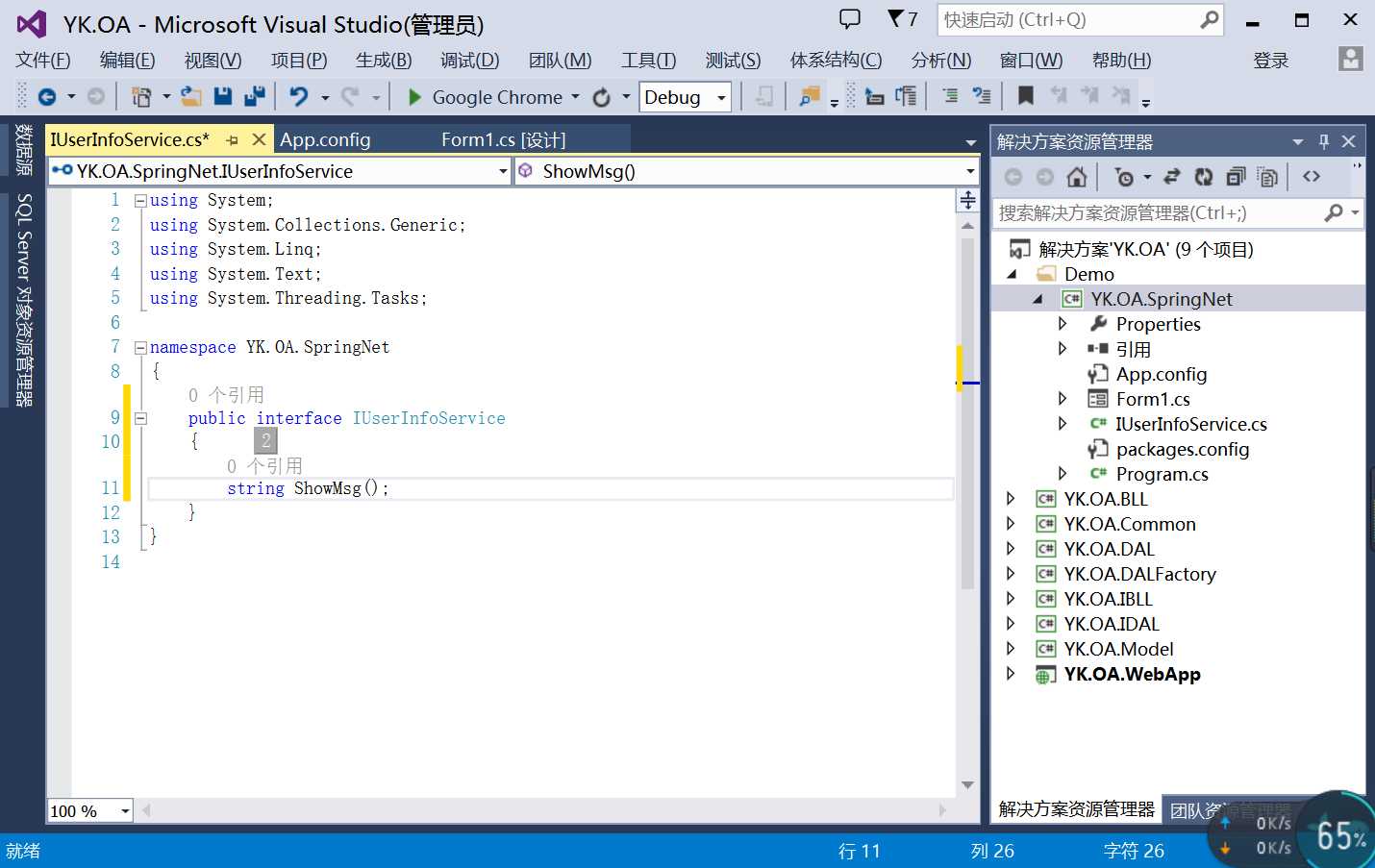1375x868 pixels.
Task: Pin the solution explorer panel
Action: 1324,141
